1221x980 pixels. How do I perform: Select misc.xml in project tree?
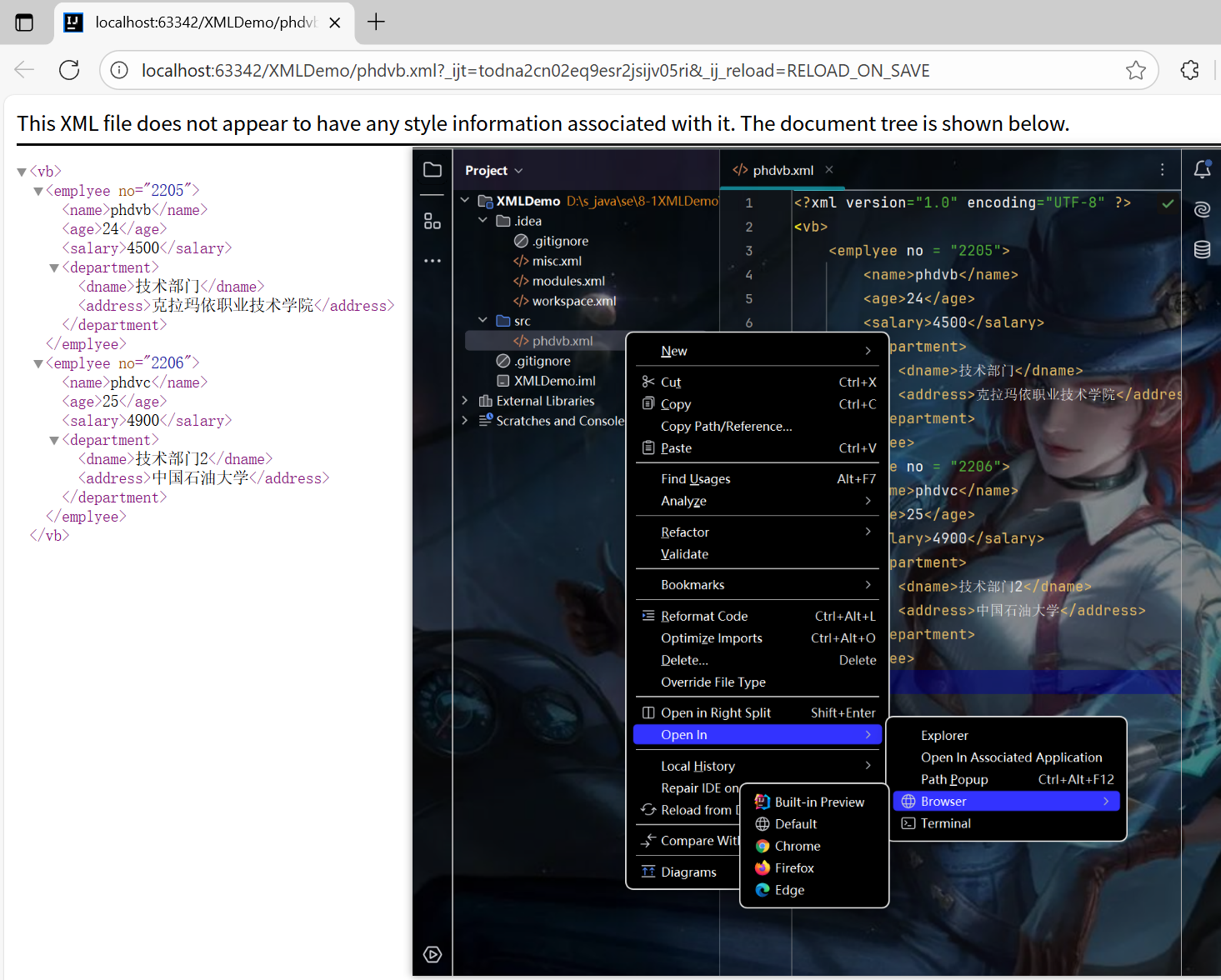[548, 261]
